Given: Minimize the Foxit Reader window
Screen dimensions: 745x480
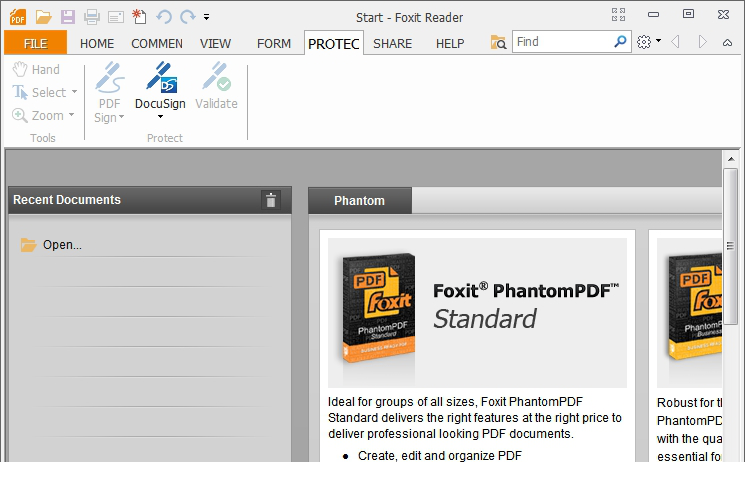Looking at the screenshot, I should click(654, 15).
